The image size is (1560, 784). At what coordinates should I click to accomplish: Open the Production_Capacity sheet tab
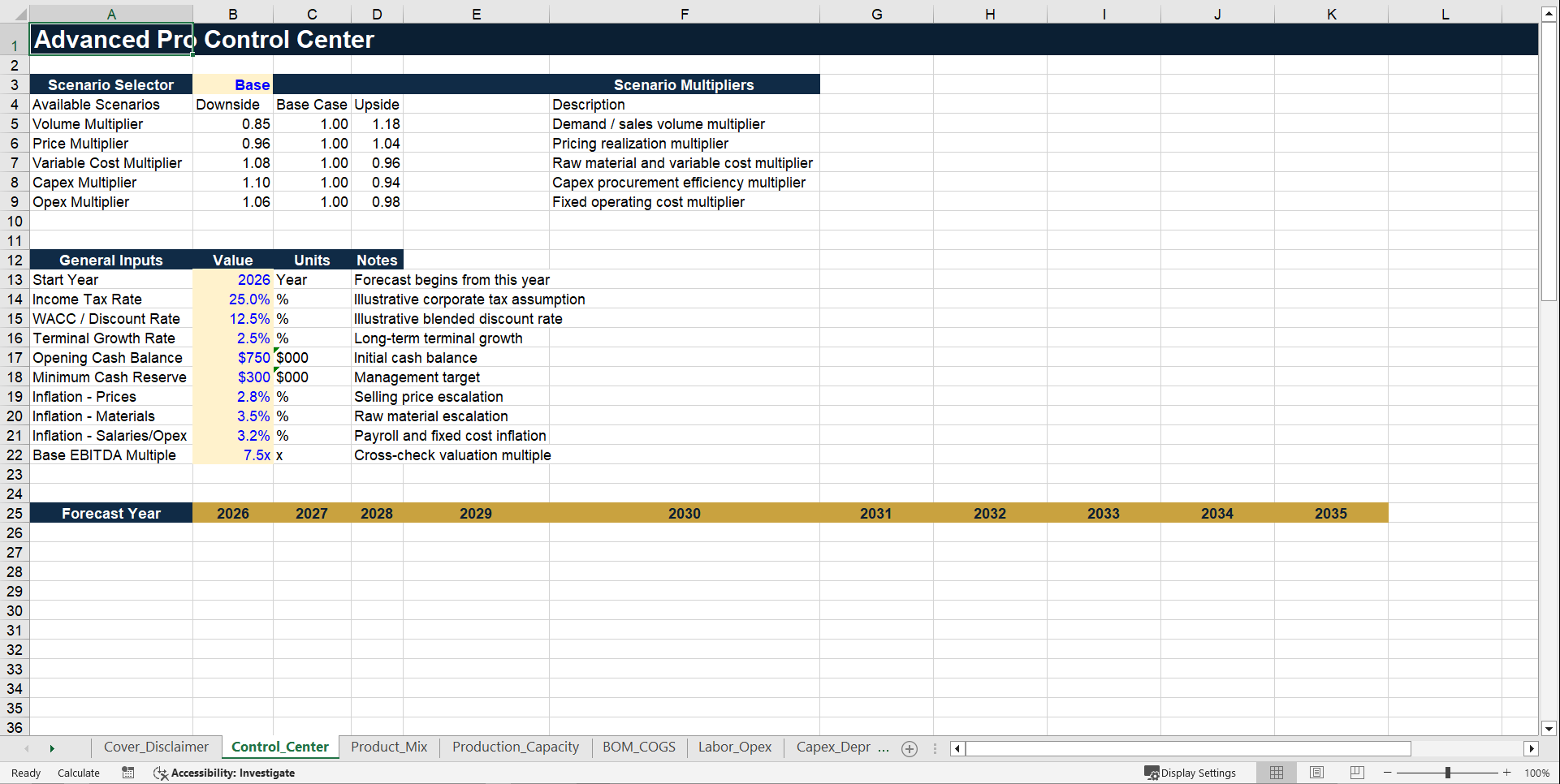516,747
